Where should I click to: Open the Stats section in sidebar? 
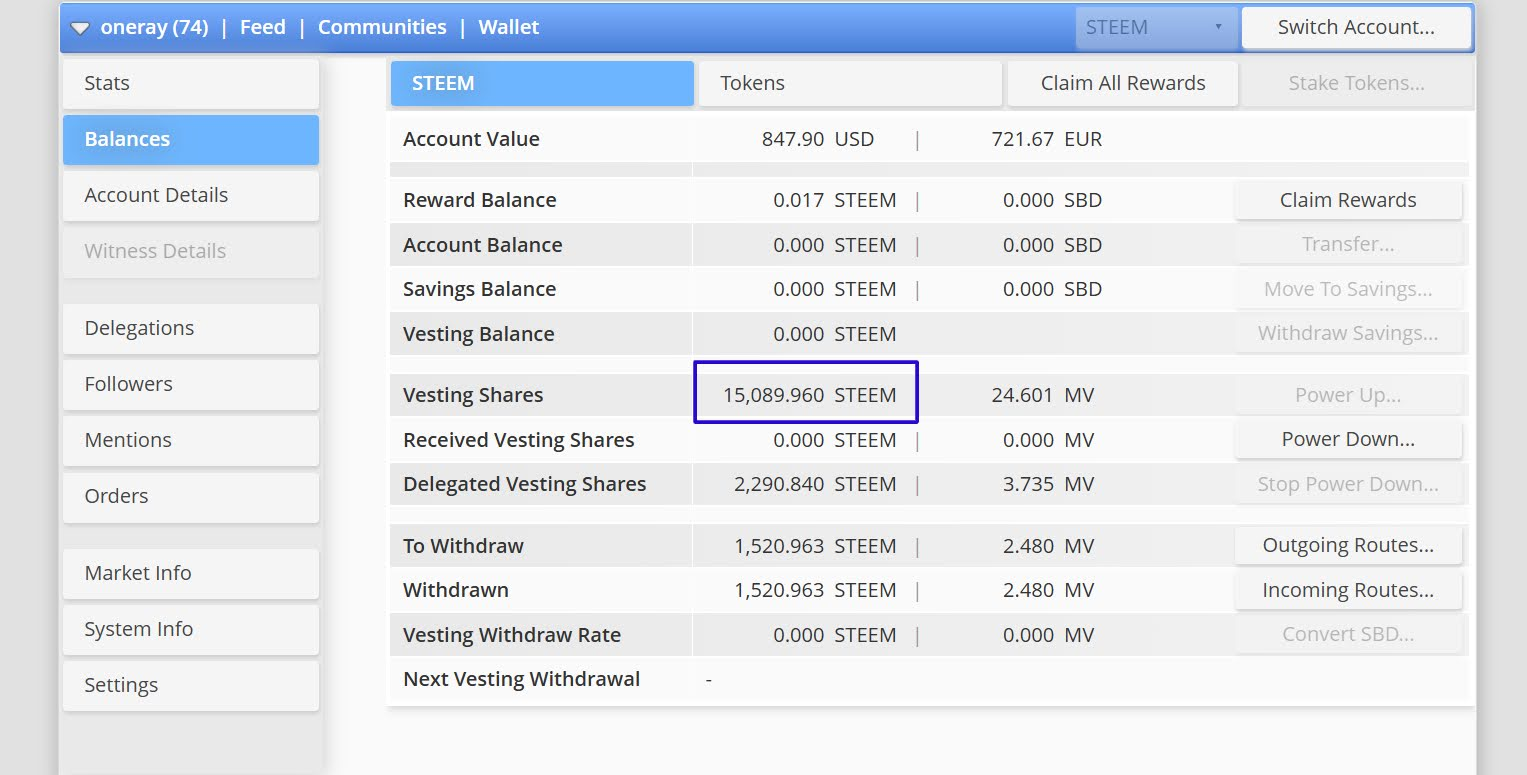[191, 84]
